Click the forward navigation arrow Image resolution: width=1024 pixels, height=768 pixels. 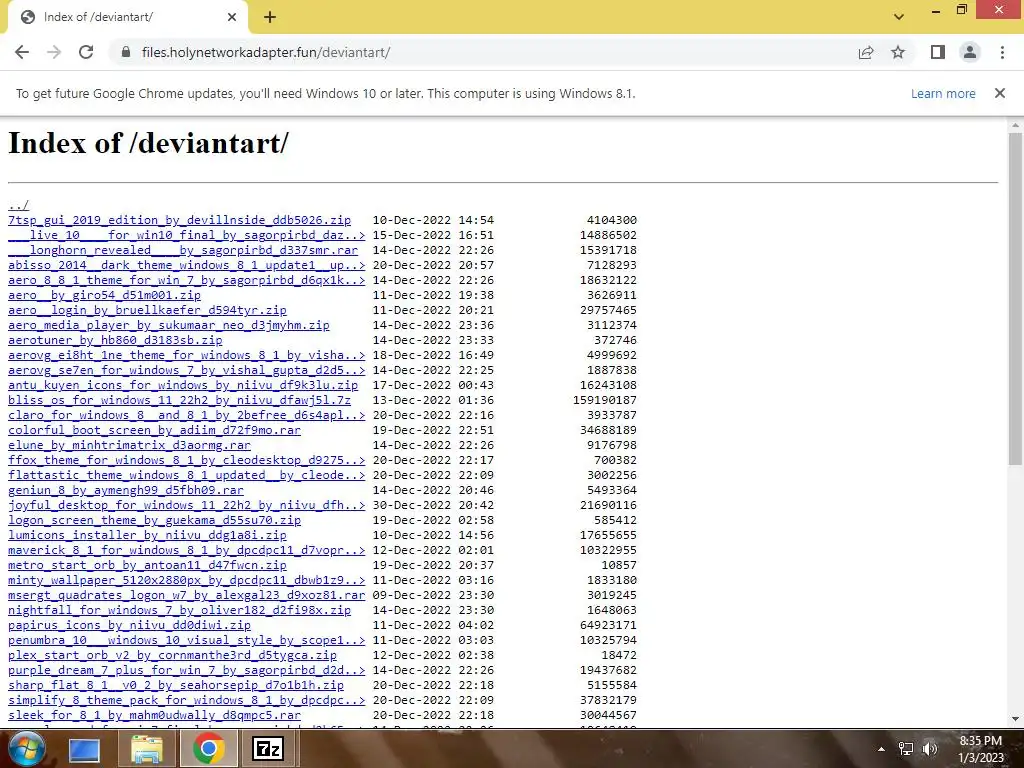[54, 52]
